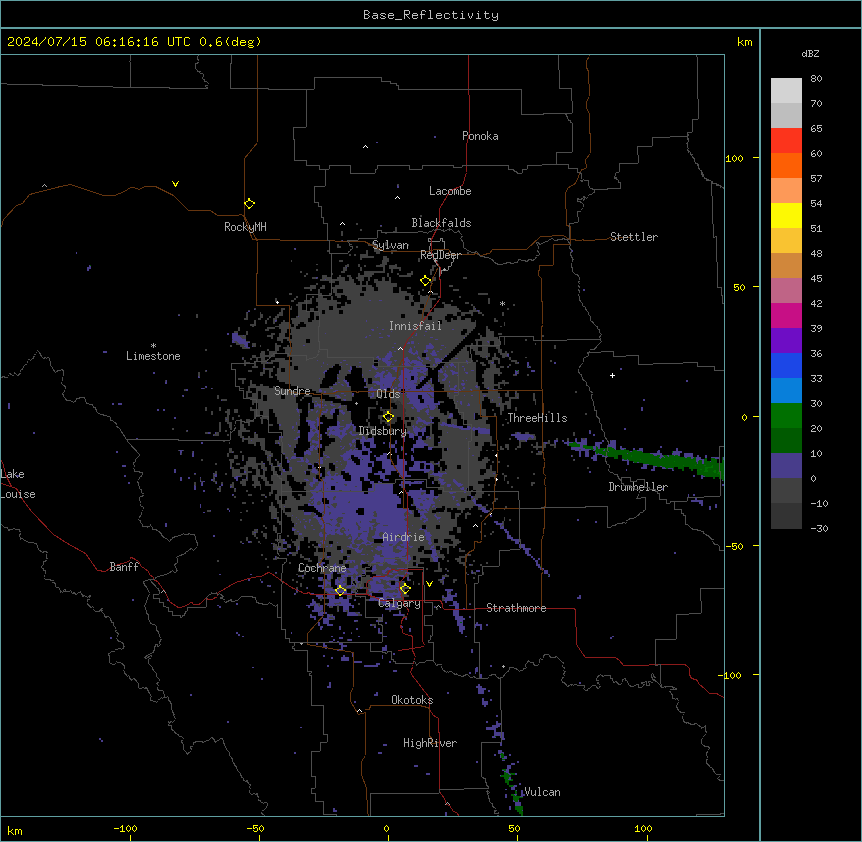Click the yellow v marker northwest of RockyMH
The width and height of the screenshot is (862, 842).
coord(175,184)
